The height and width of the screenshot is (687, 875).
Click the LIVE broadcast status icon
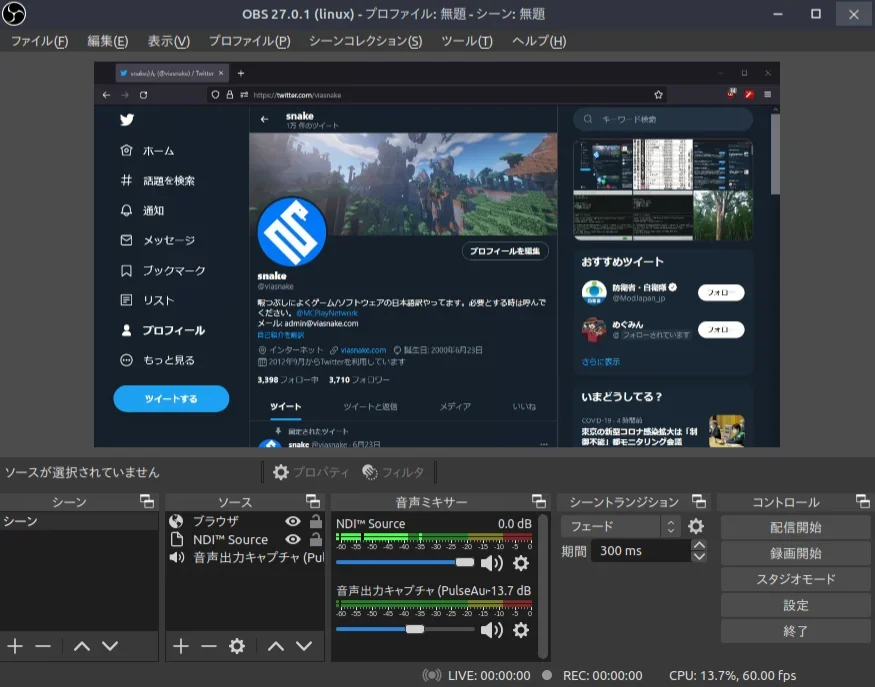(432, 675)
